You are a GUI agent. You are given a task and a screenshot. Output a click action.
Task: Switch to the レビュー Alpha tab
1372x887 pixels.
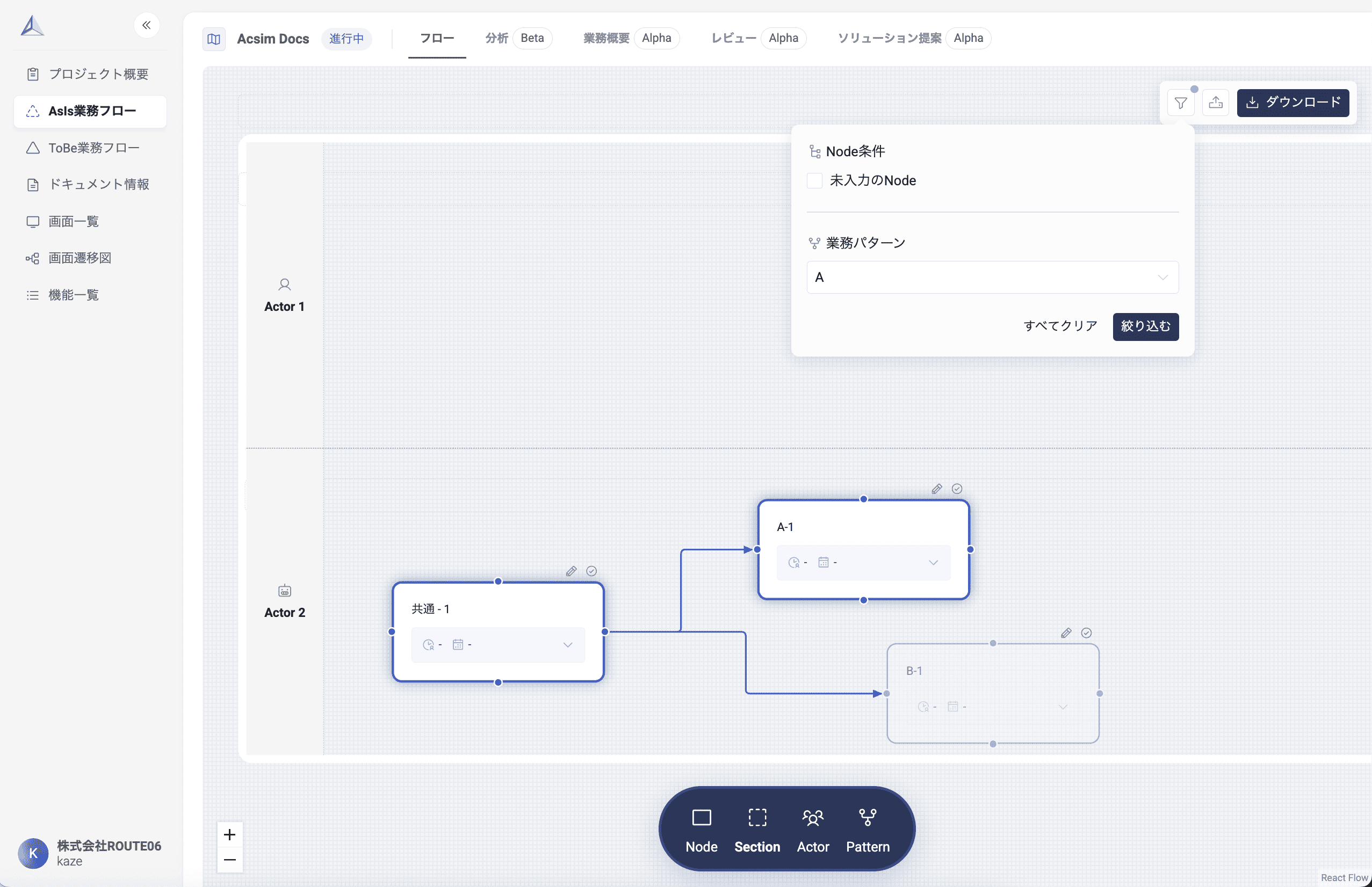[x=759, y=39]
